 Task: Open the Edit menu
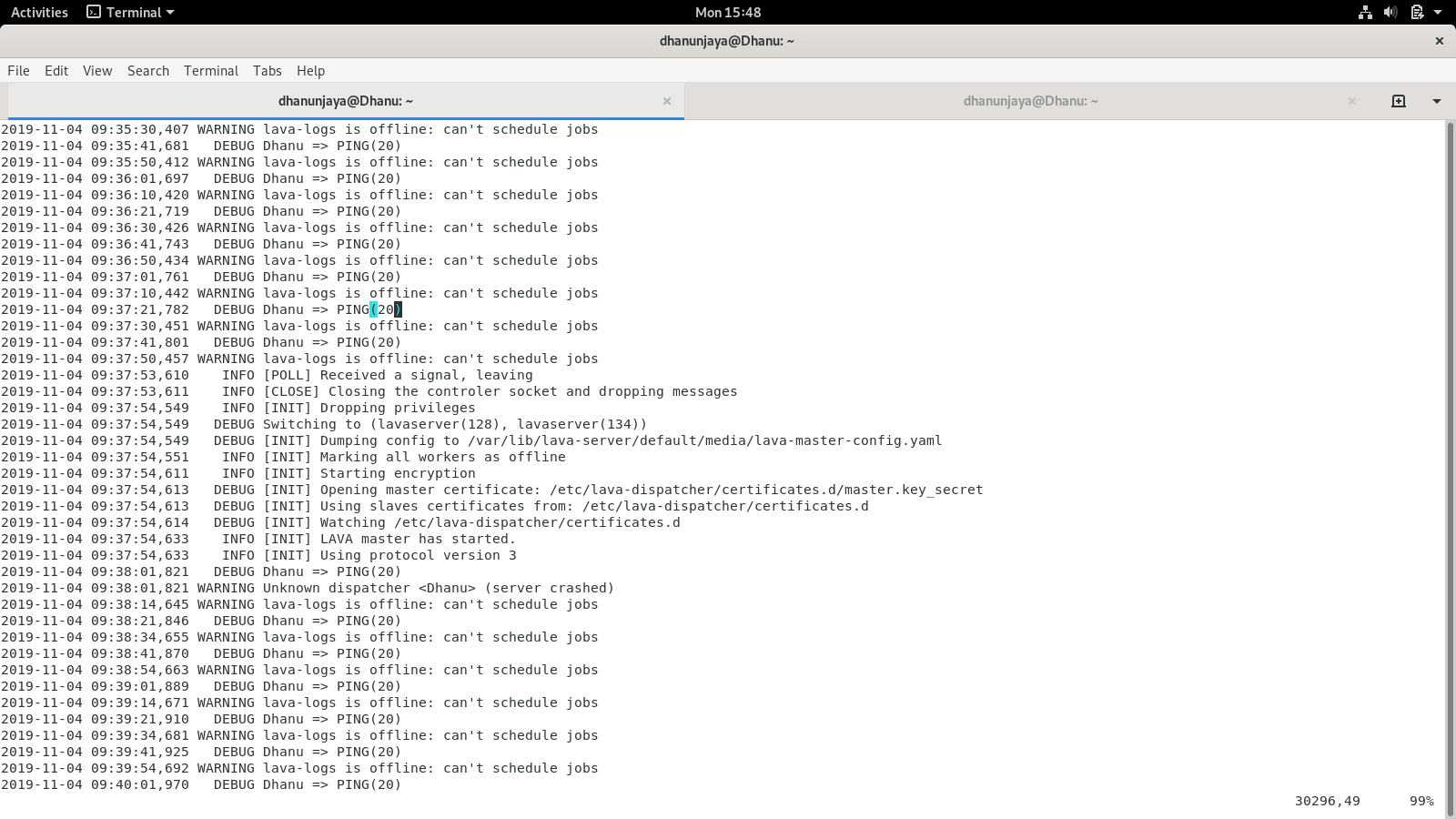(x=56, y=71)
